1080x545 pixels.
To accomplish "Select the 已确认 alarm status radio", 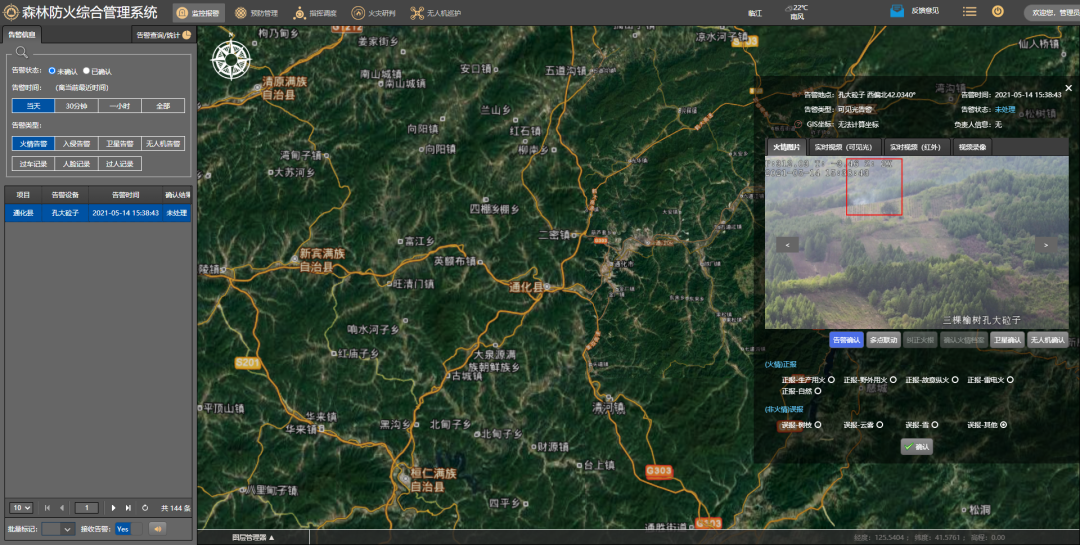I will (x=86, y=71).
